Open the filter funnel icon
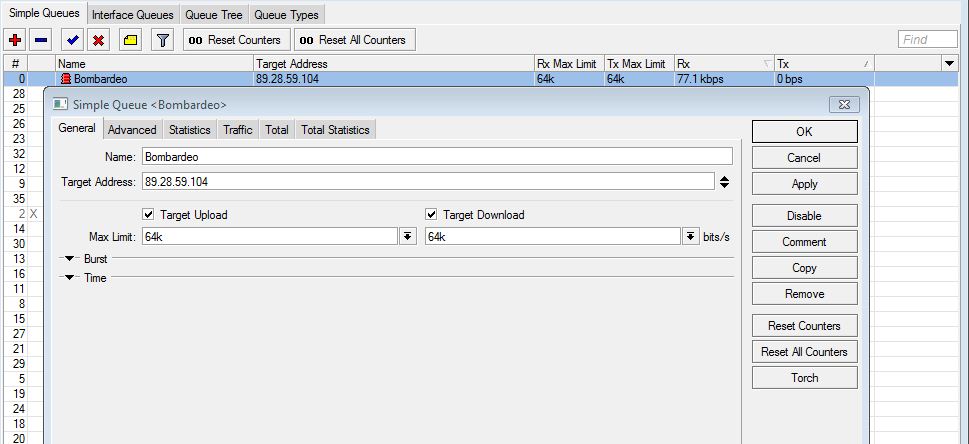 [x=163, y=40]
